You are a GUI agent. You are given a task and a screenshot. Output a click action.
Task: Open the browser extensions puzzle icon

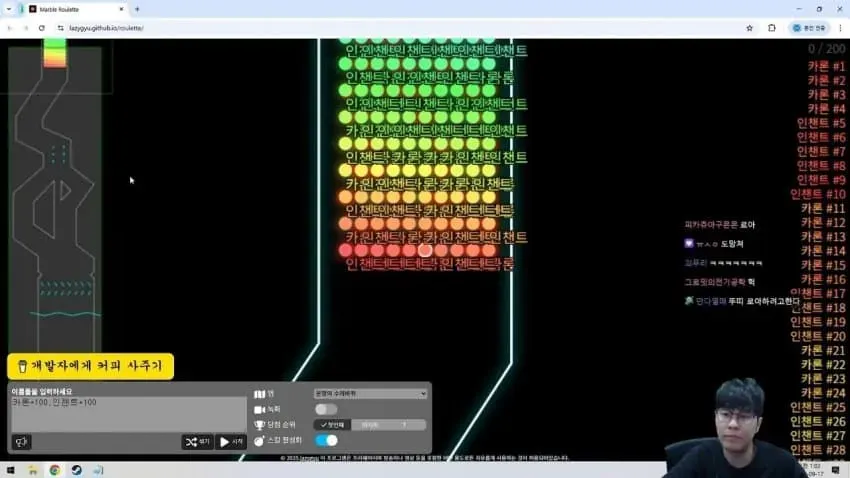click(x=772, y=28)
